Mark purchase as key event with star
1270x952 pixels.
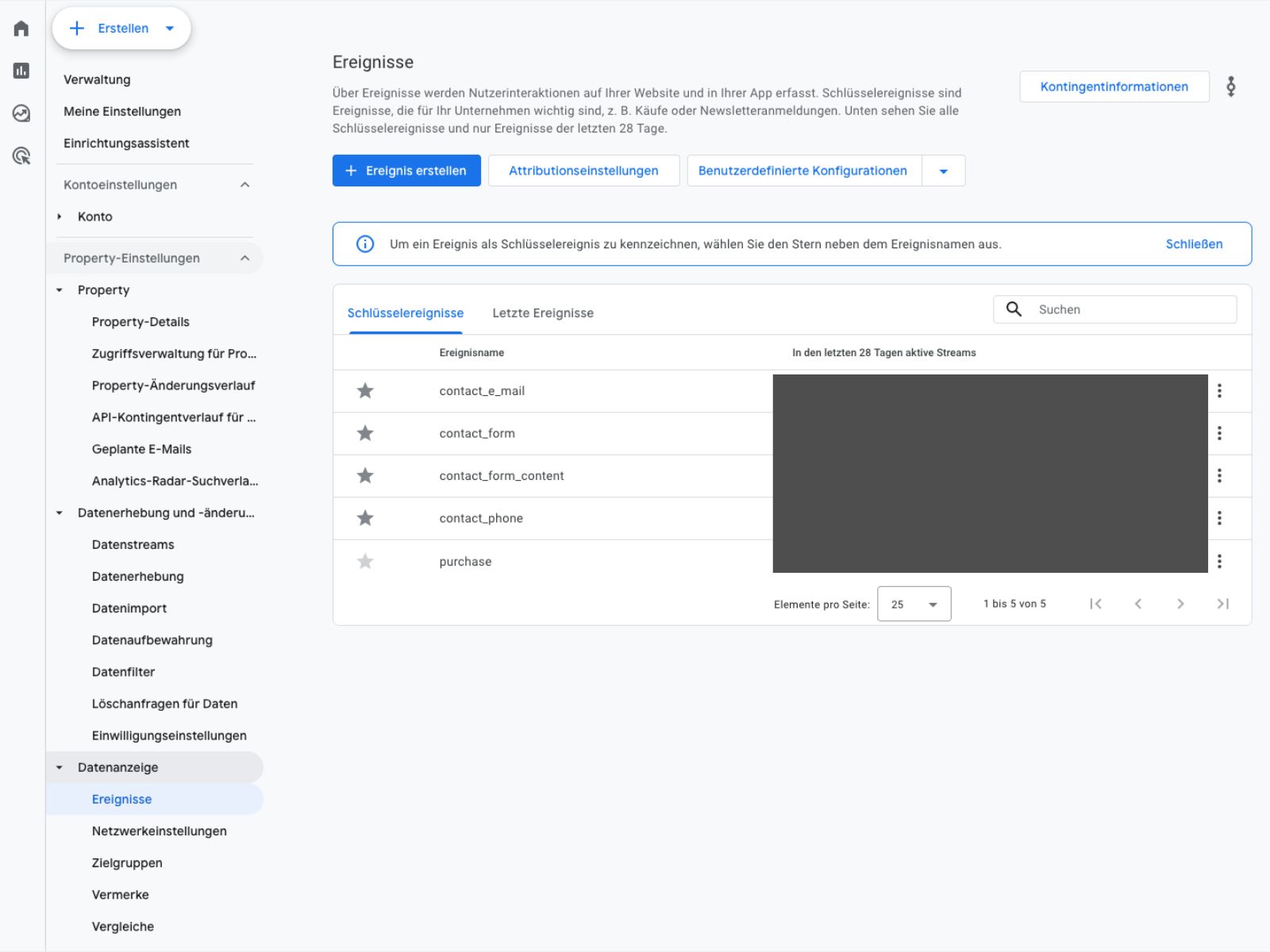click(x=365, y=561)
